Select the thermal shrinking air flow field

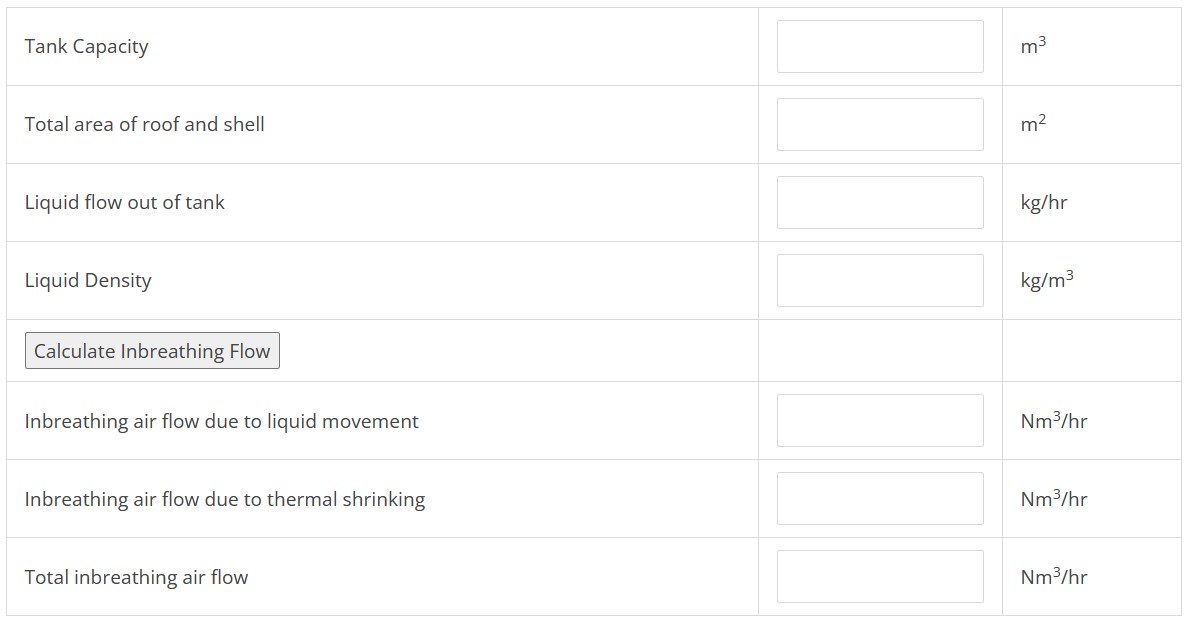tap(880, 499)
